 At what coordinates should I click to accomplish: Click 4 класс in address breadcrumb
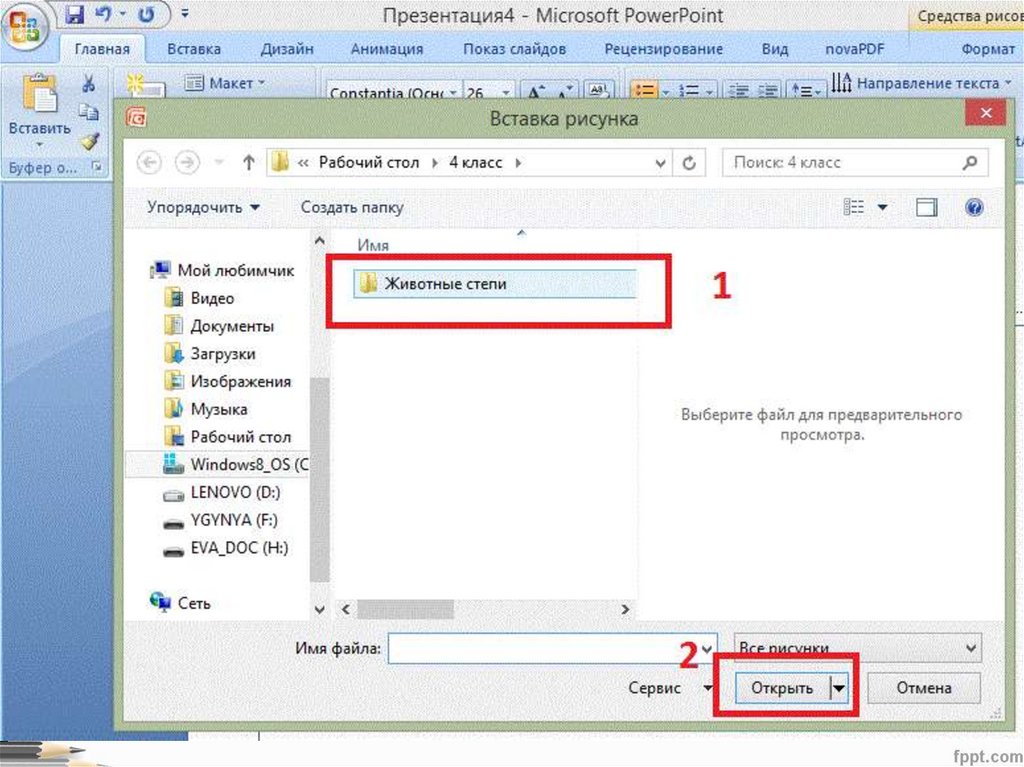(476, 163)
